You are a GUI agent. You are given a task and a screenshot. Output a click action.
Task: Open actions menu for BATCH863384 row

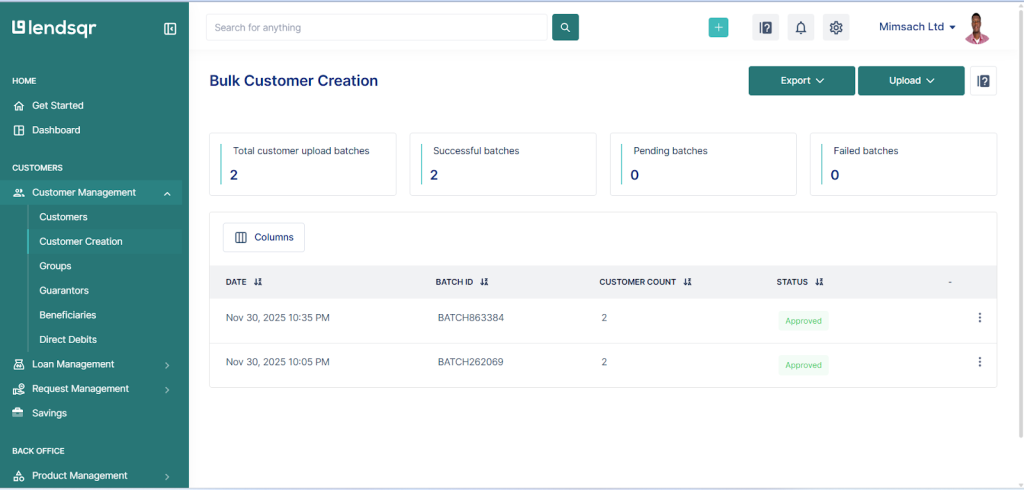[x=979, y=318]
